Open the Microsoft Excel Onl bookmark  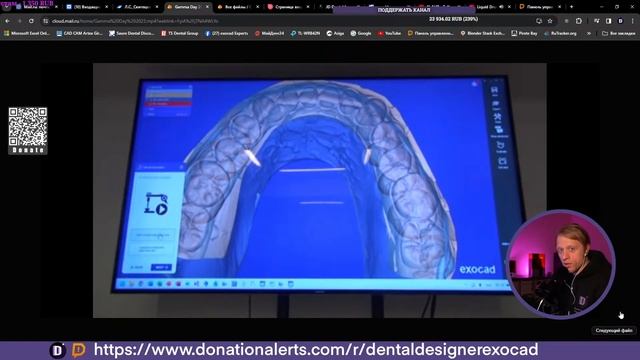tap(27, 33)
